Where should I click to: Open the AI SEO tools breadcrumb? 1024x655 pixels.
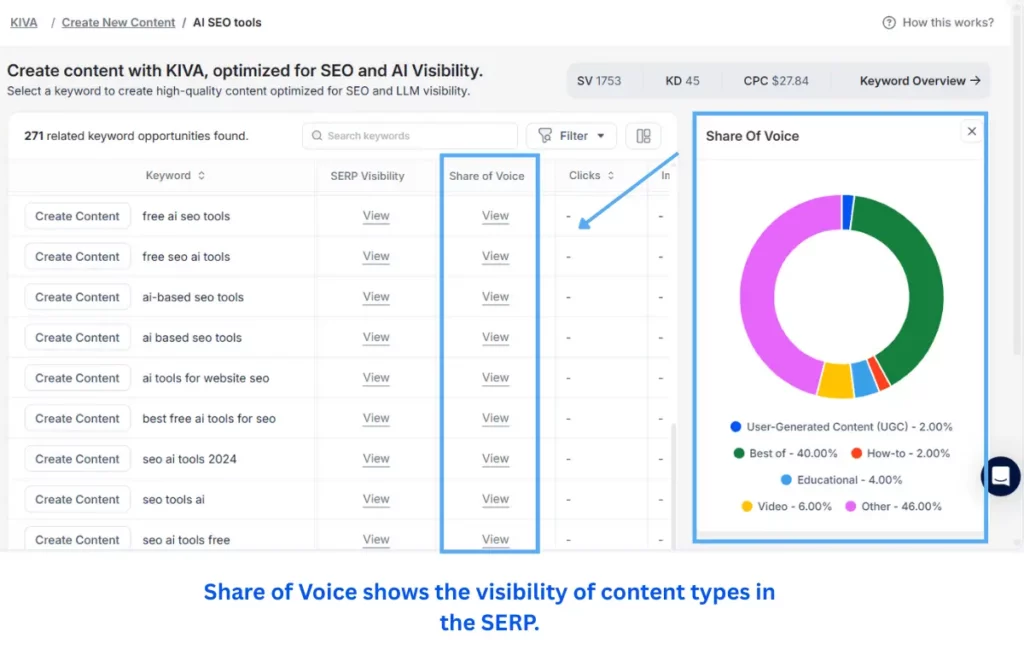click(x=227, y=22)
